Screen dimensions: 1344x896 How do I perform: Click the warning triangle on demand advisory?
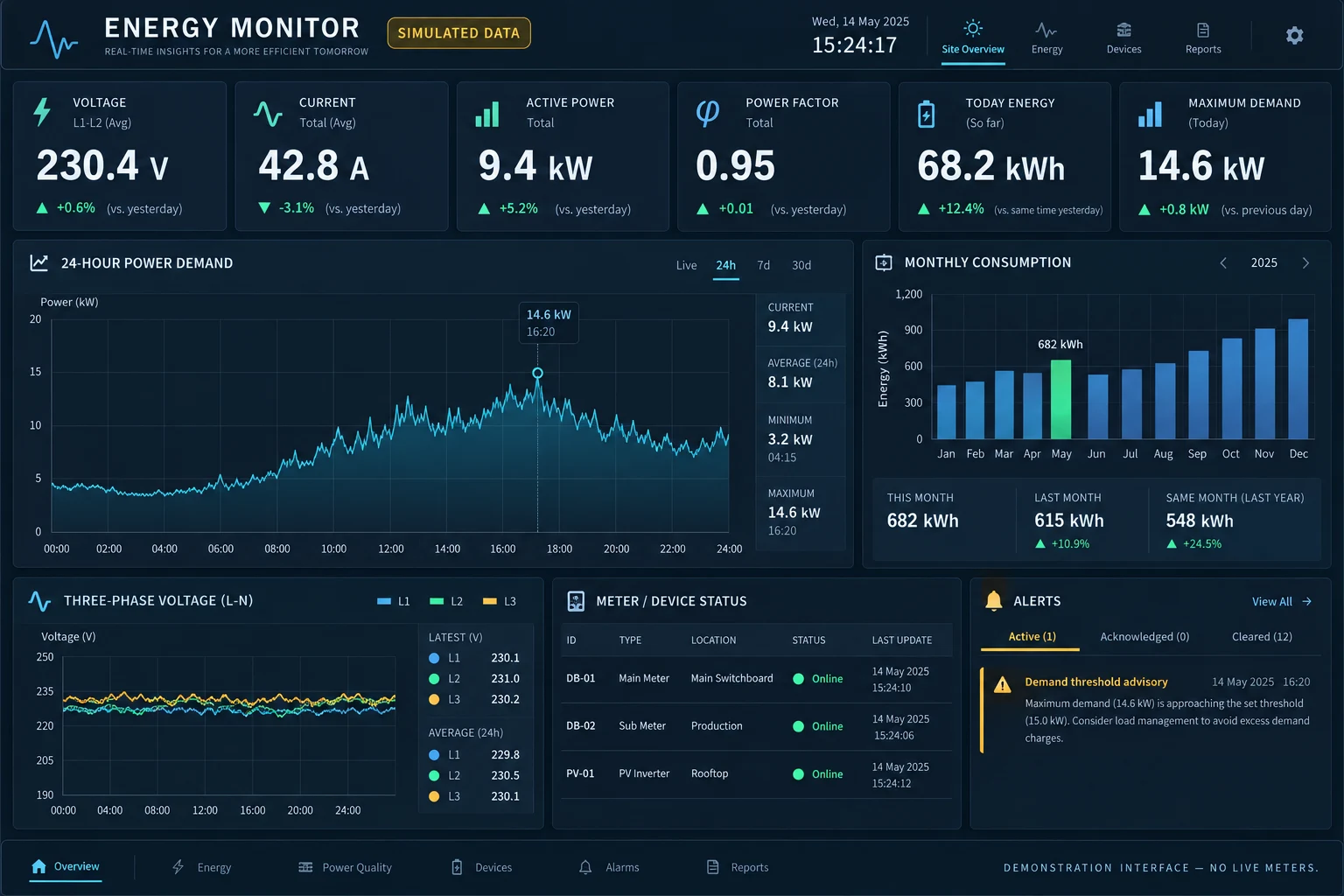point(1003,684)
